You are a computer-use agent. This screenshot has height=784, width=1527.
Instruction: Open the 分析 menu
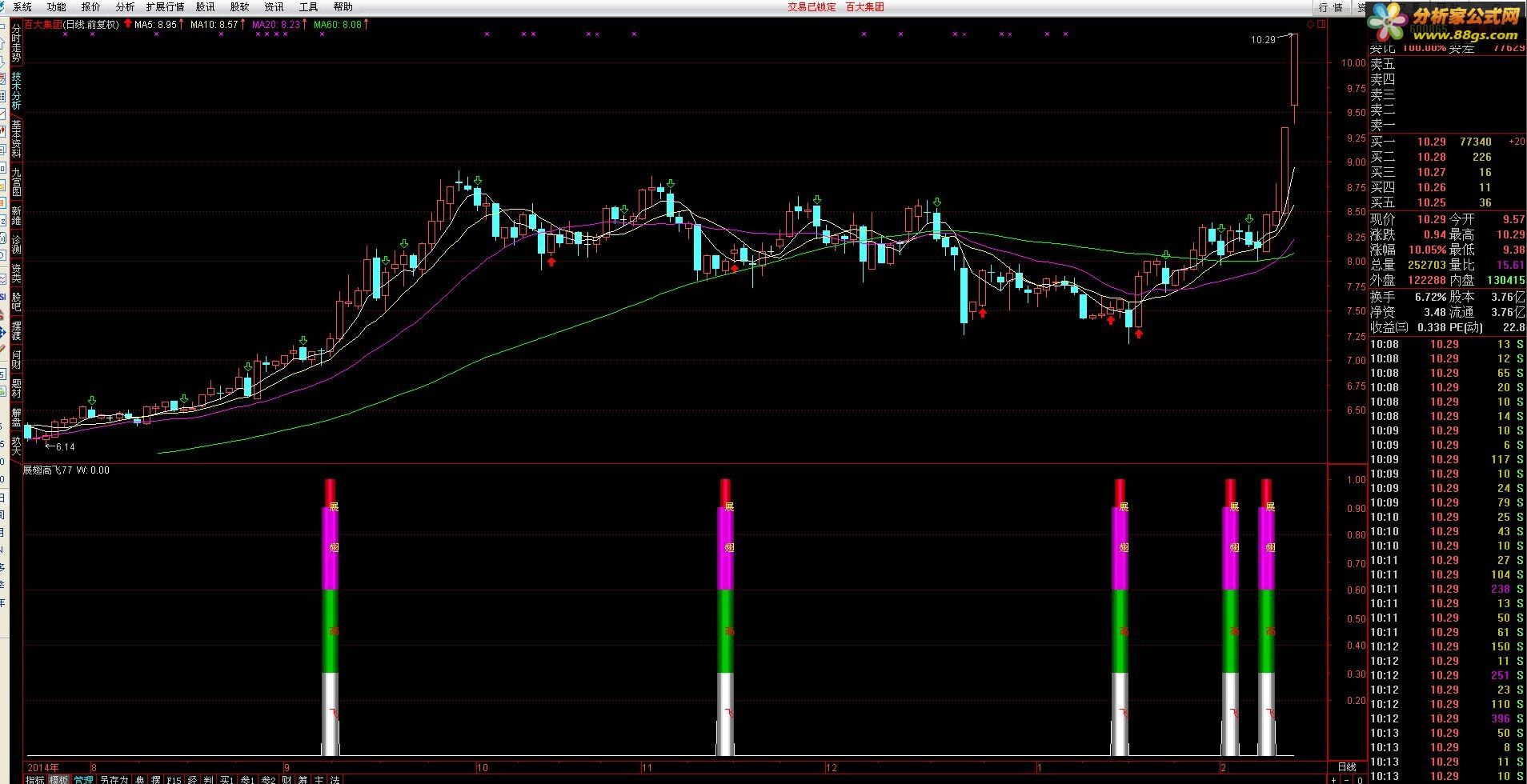coord(125,6)
